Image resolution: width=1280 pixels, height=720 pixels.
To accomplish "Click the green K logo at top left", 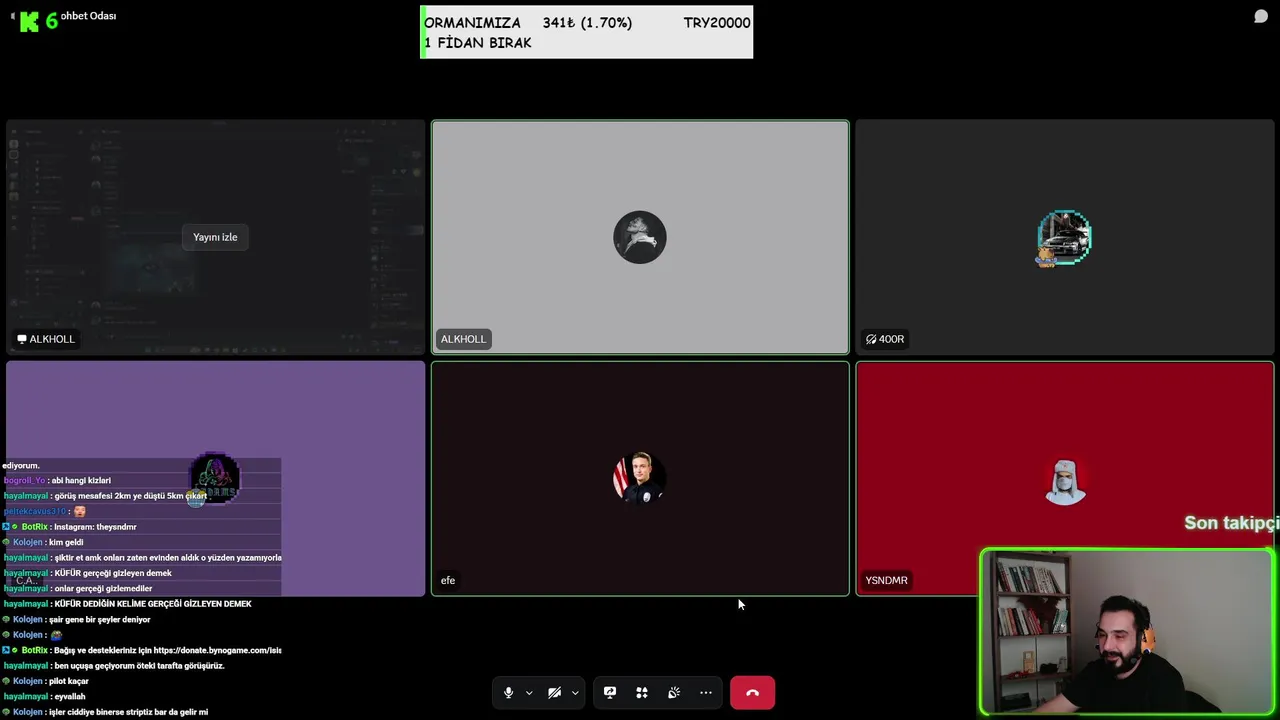I will coord(29,20).
